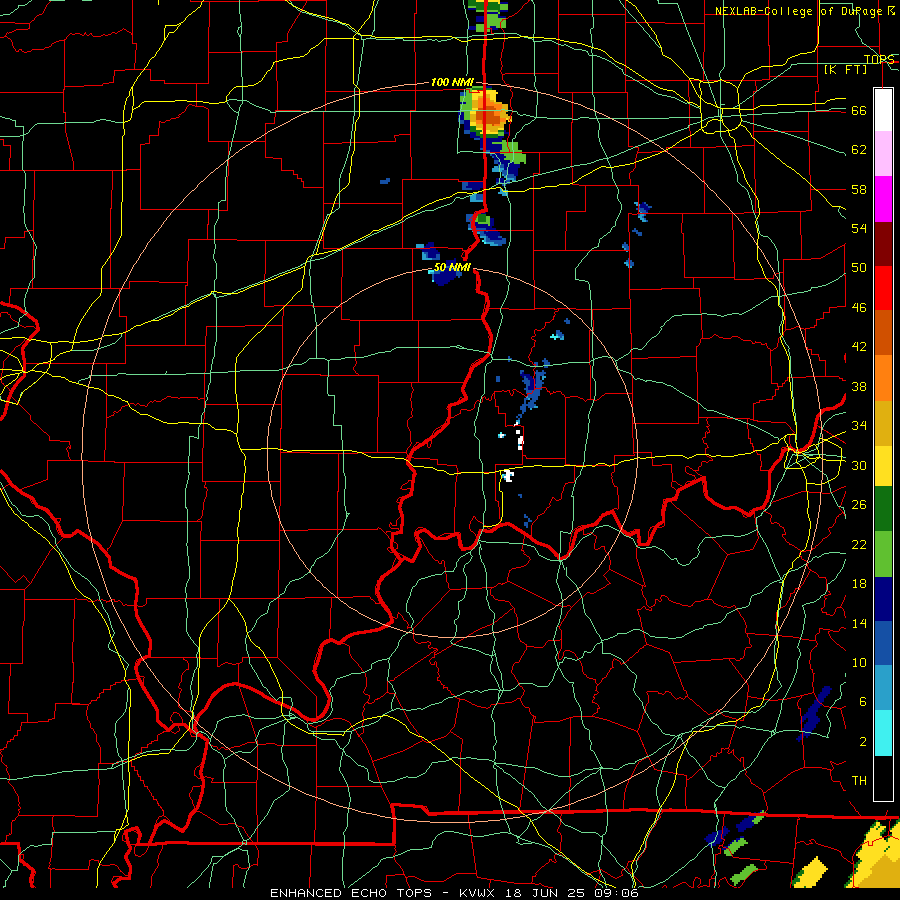Select the dark red legend swatch
This screenshot has width=900, height=900.
(x=883, y=244)
